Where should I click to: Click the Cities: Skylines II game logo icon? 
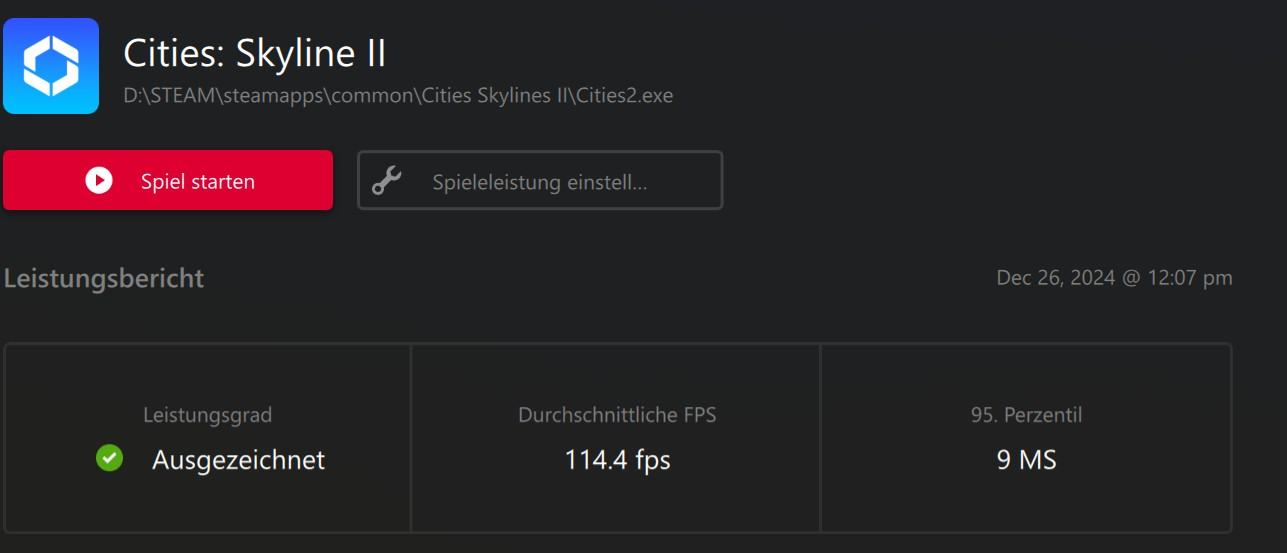coord(51,66)
